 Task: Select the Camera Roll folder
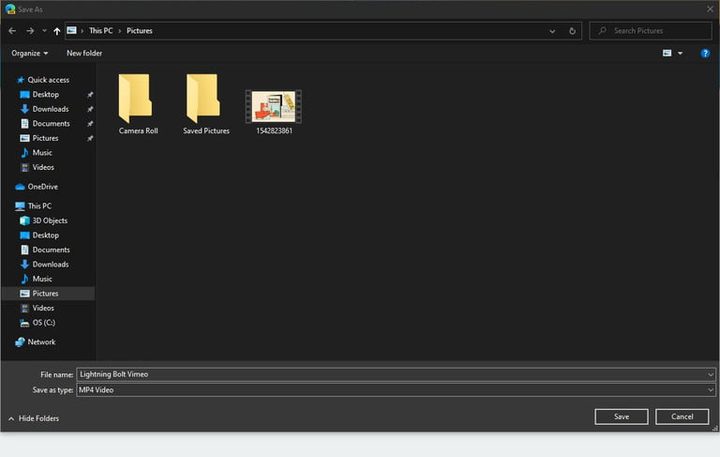point(138,104)
